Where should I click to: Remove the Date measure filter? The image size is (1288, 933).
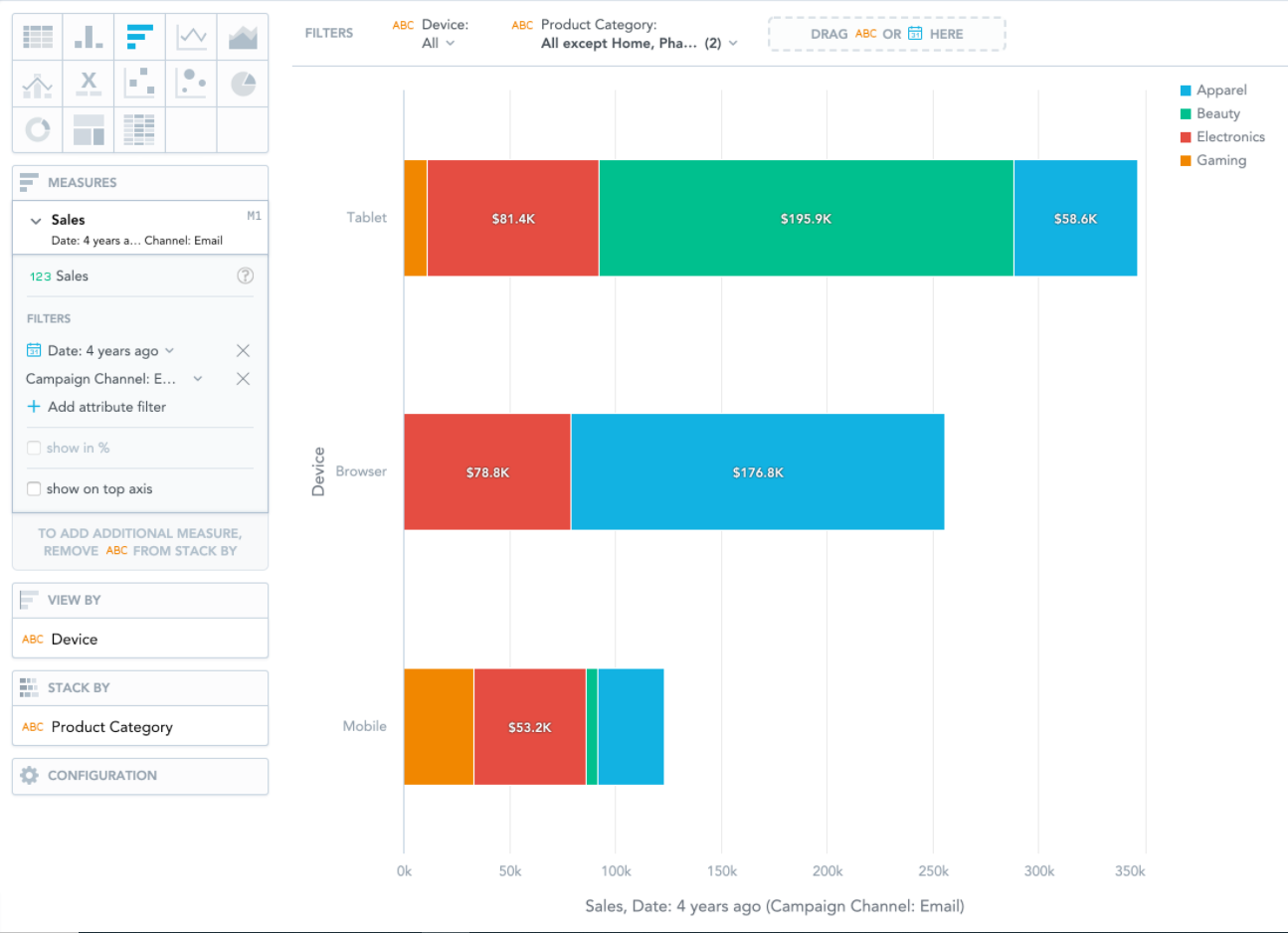coord(243,351)
